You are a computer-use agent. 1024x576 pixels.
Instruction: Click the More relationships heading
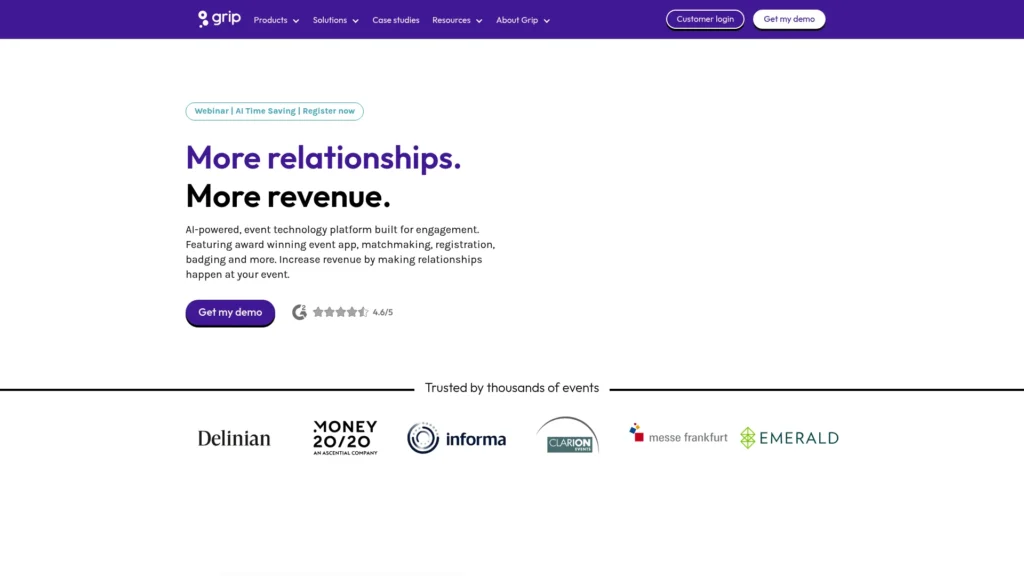323,158
